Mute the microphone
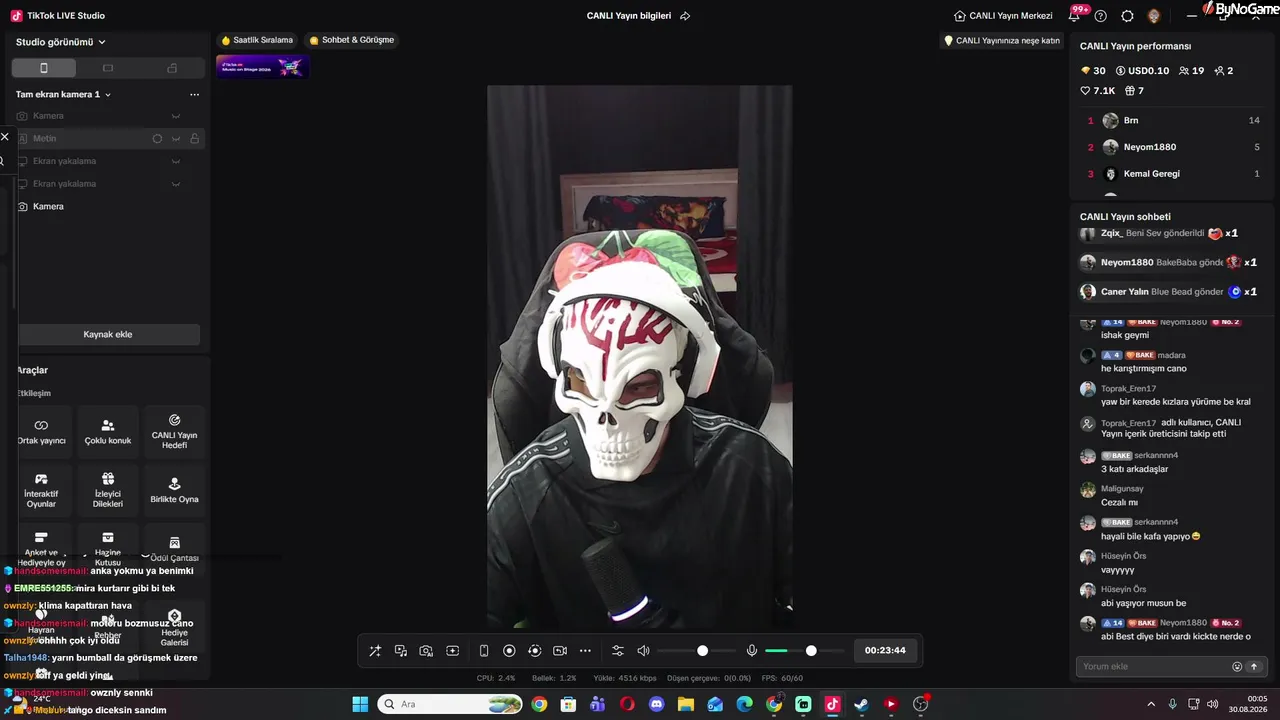This screenshot has height=720, width=1280. (x=752, y=651)
